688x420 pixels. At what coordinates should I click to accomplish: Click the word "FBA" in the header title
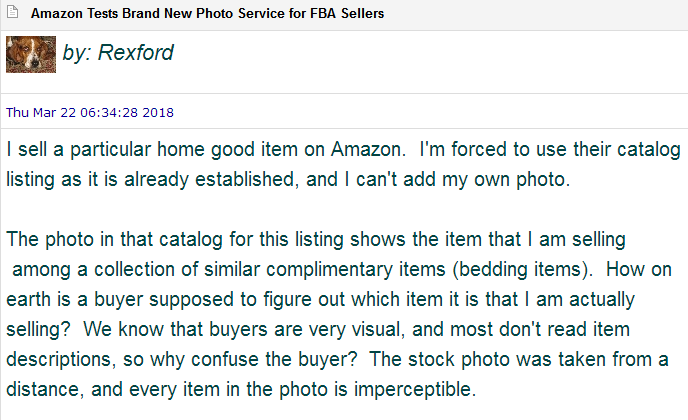pos(323,14)
